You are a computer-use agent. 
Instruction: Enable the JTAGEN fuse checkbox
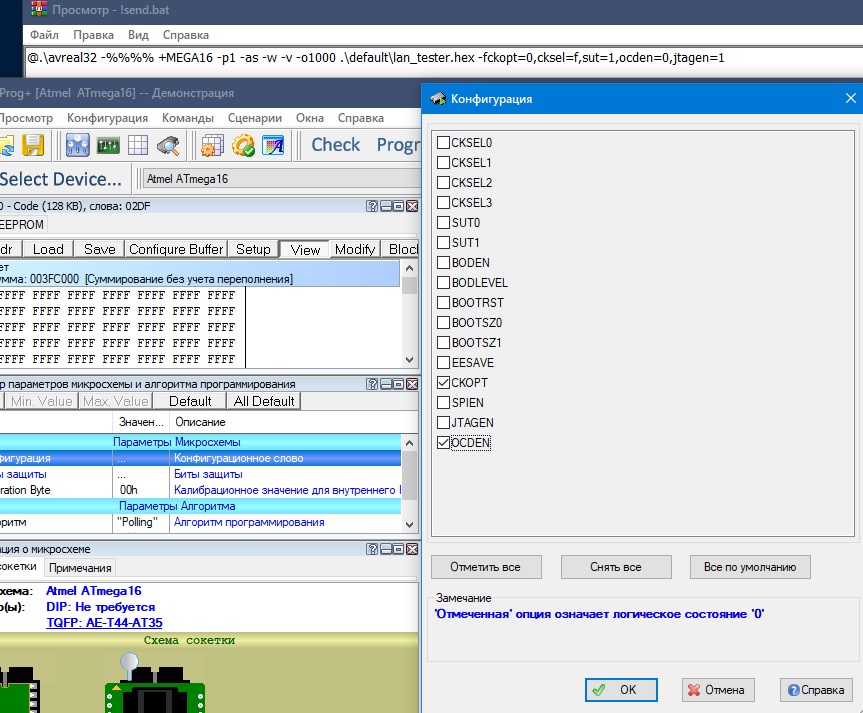[x=443, y=423]
